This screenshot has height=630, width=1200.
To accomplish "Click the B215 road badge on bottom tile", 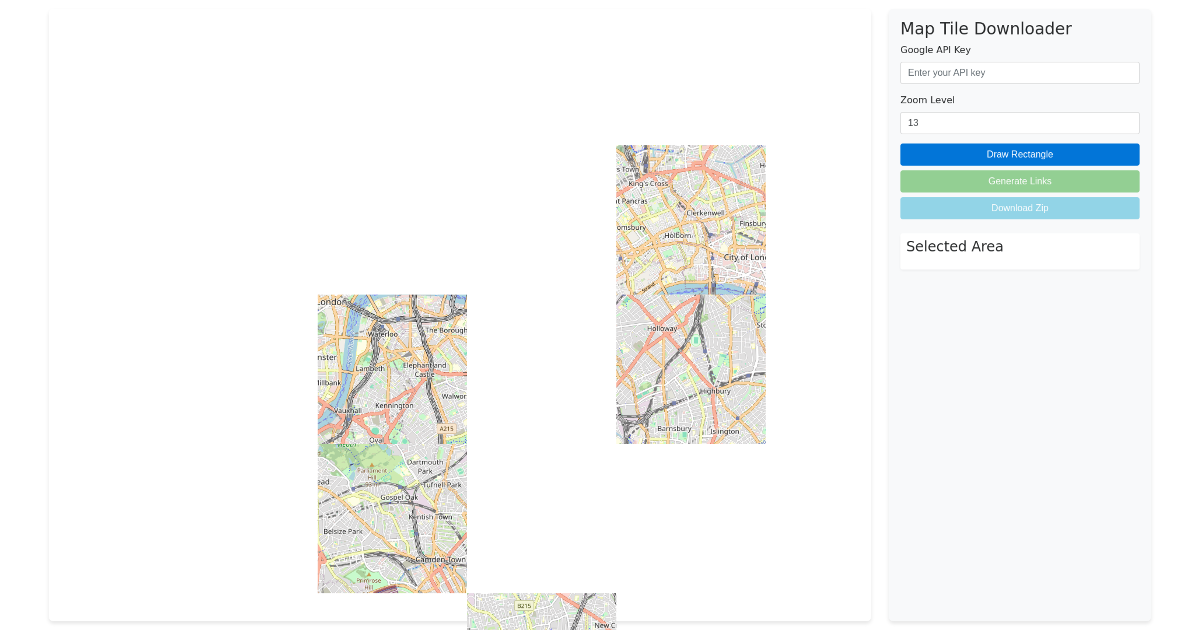I will pyautogui.click(x=524, y=606).
